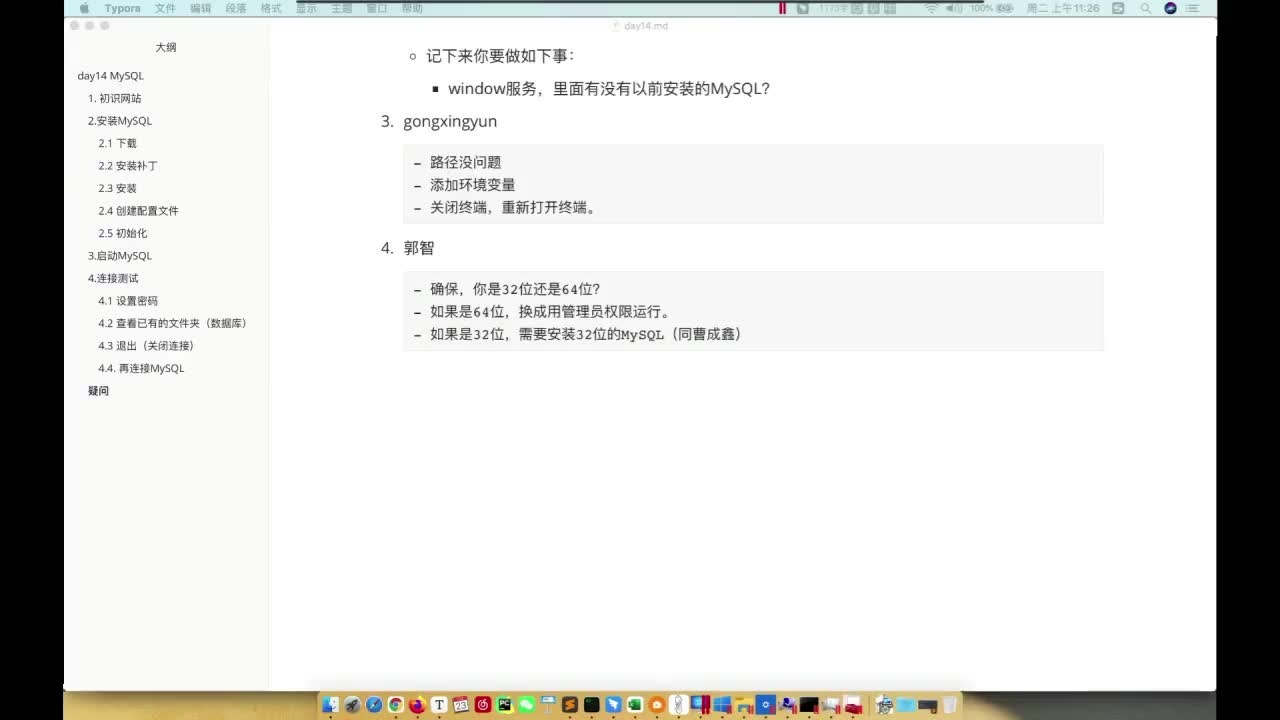
Task: Open Finder from the Dock
Action: coord(331,705)
